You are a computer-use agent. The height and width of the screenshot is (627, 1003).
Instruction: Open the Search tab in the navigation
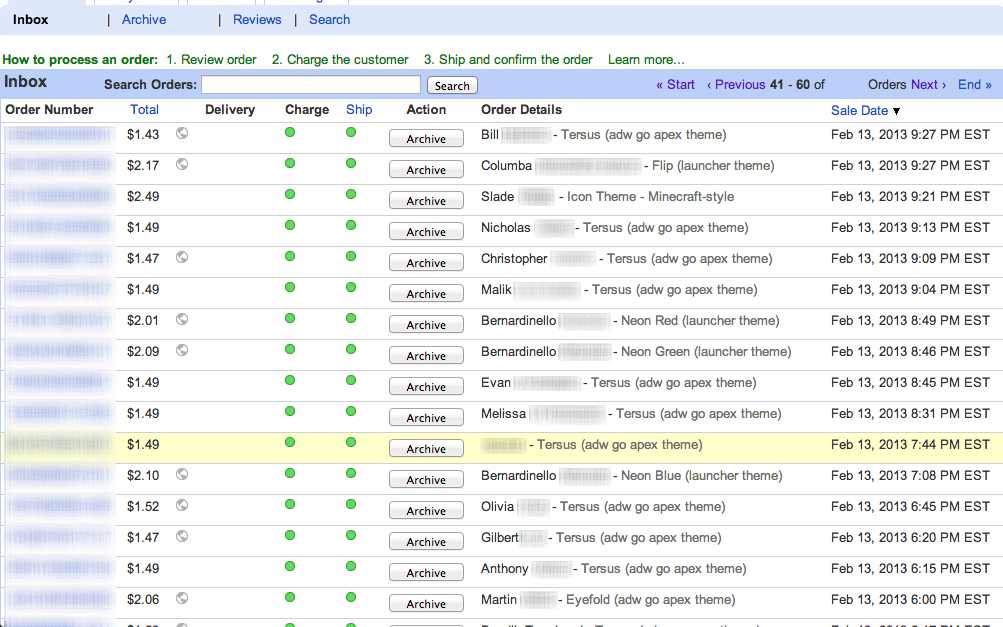329,20
